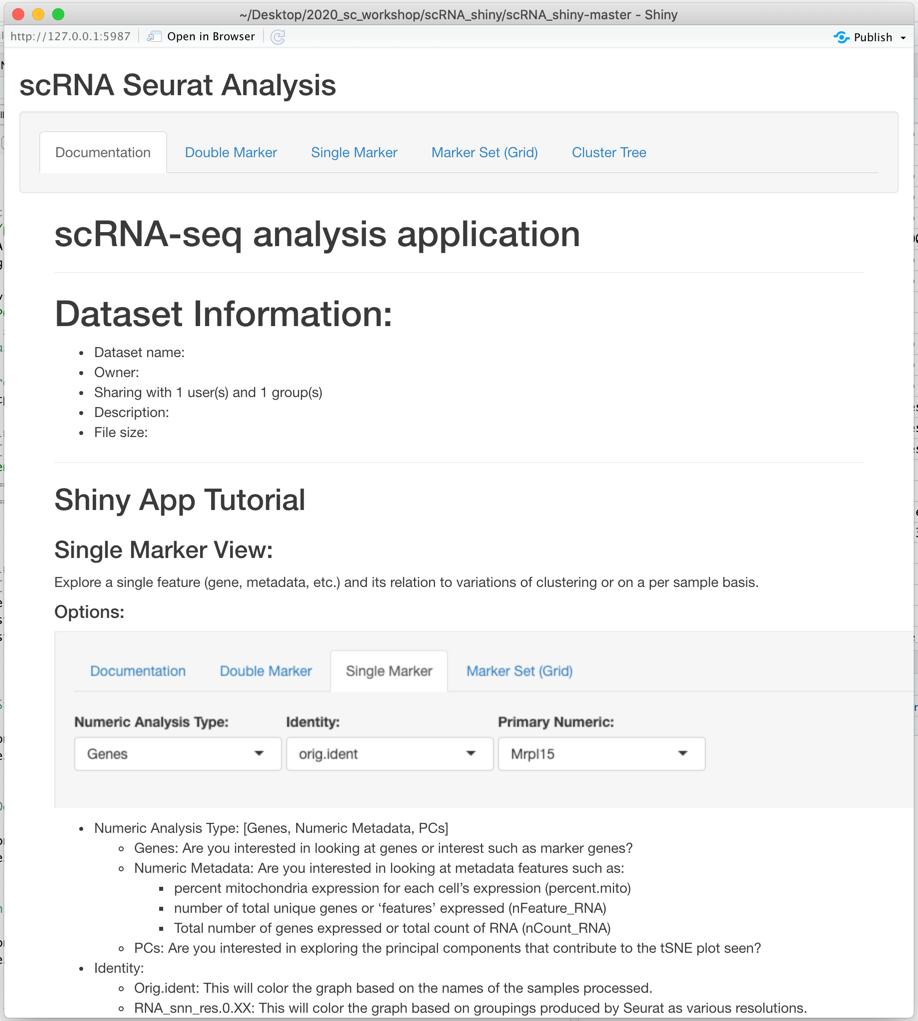This screenshot has width=918, height=1021.
Task: Maximize the window with the green button
Action: click(x=58, y=14)
